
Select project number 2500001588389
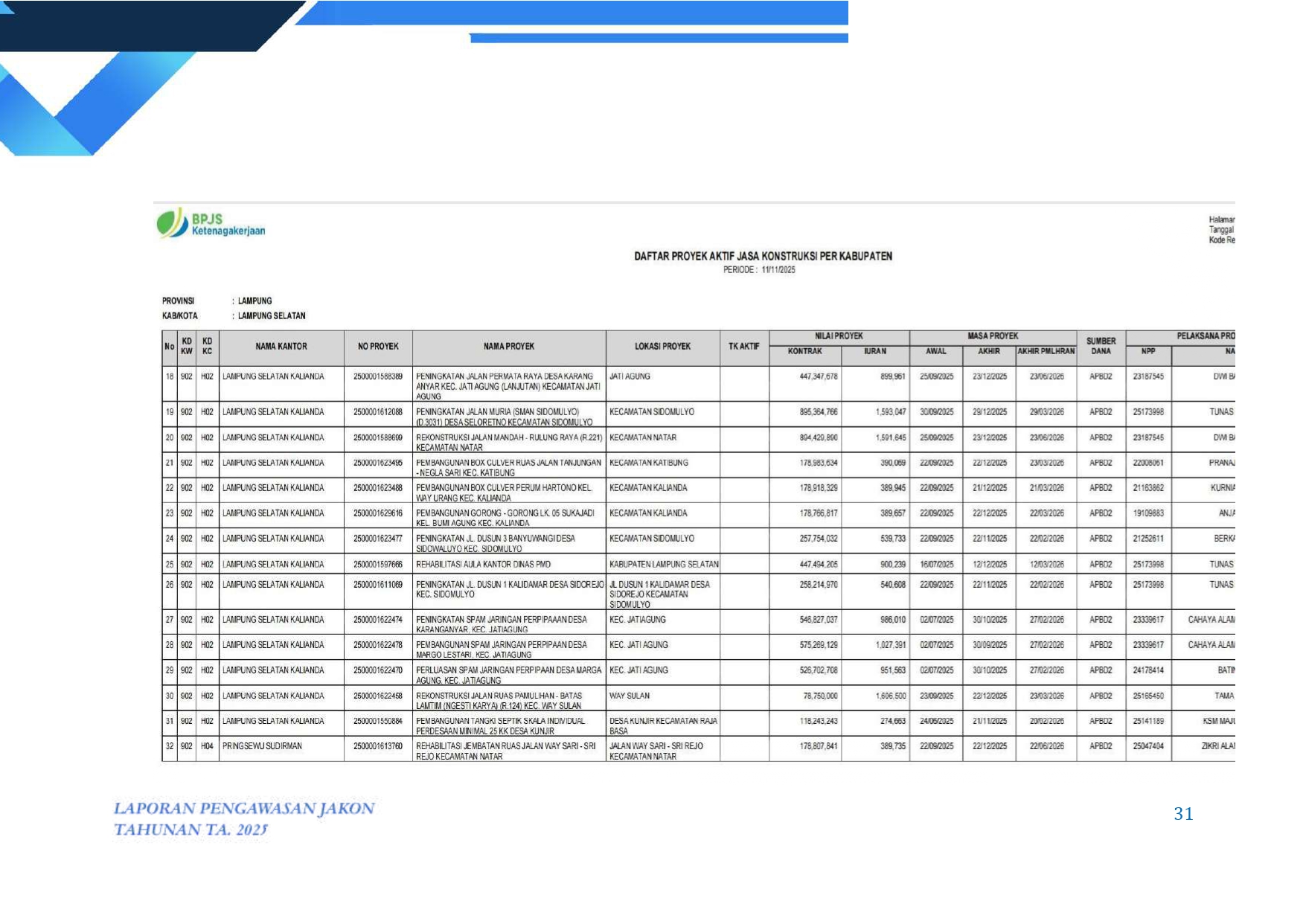click(x=378, y=376)
